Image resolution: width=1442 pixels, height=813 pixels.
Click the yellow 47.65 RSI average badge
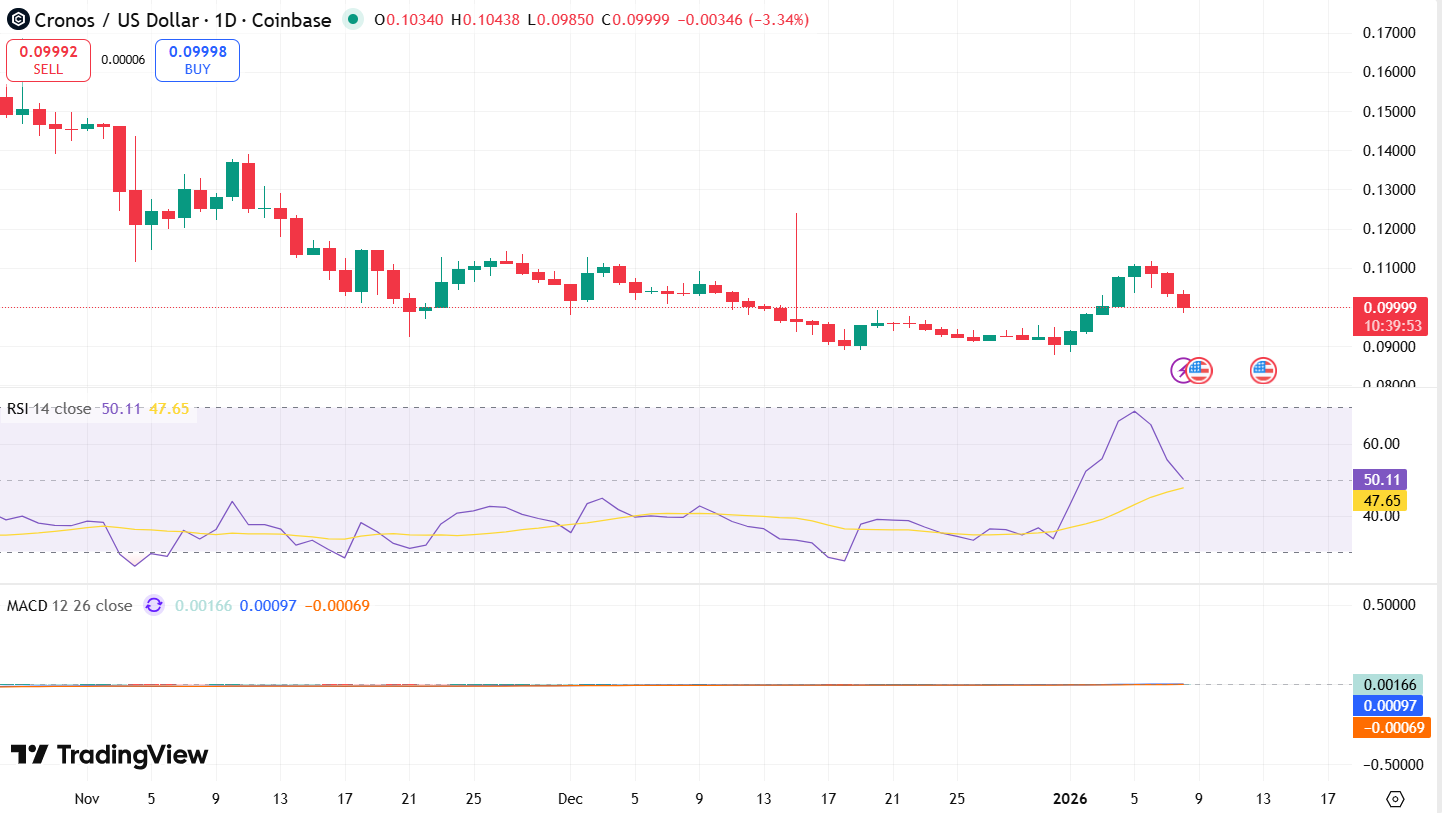1380,498
